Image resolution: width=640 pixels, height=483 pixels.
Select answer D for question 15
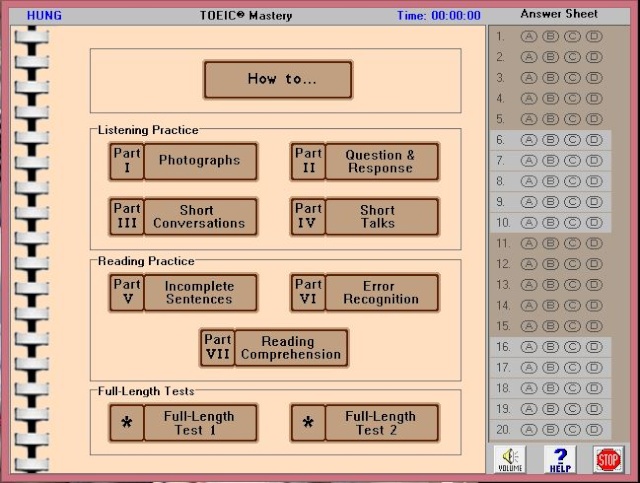[594, 326]
